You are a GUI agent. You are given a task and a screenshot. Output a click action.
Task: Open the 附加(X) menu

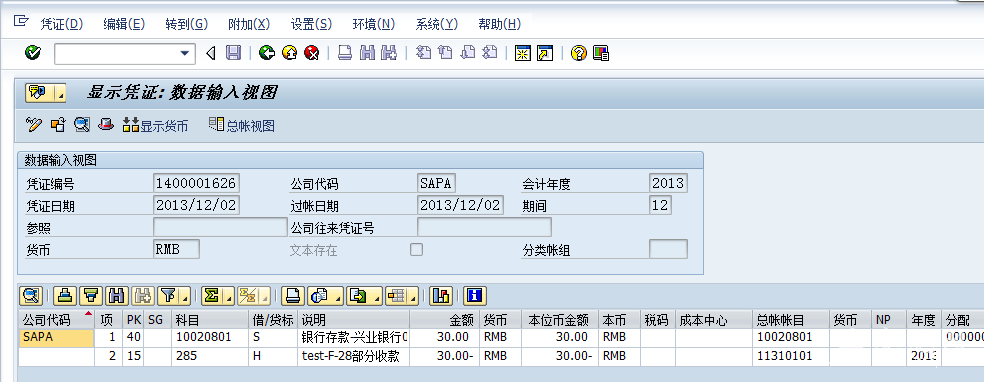click(249, 24)
